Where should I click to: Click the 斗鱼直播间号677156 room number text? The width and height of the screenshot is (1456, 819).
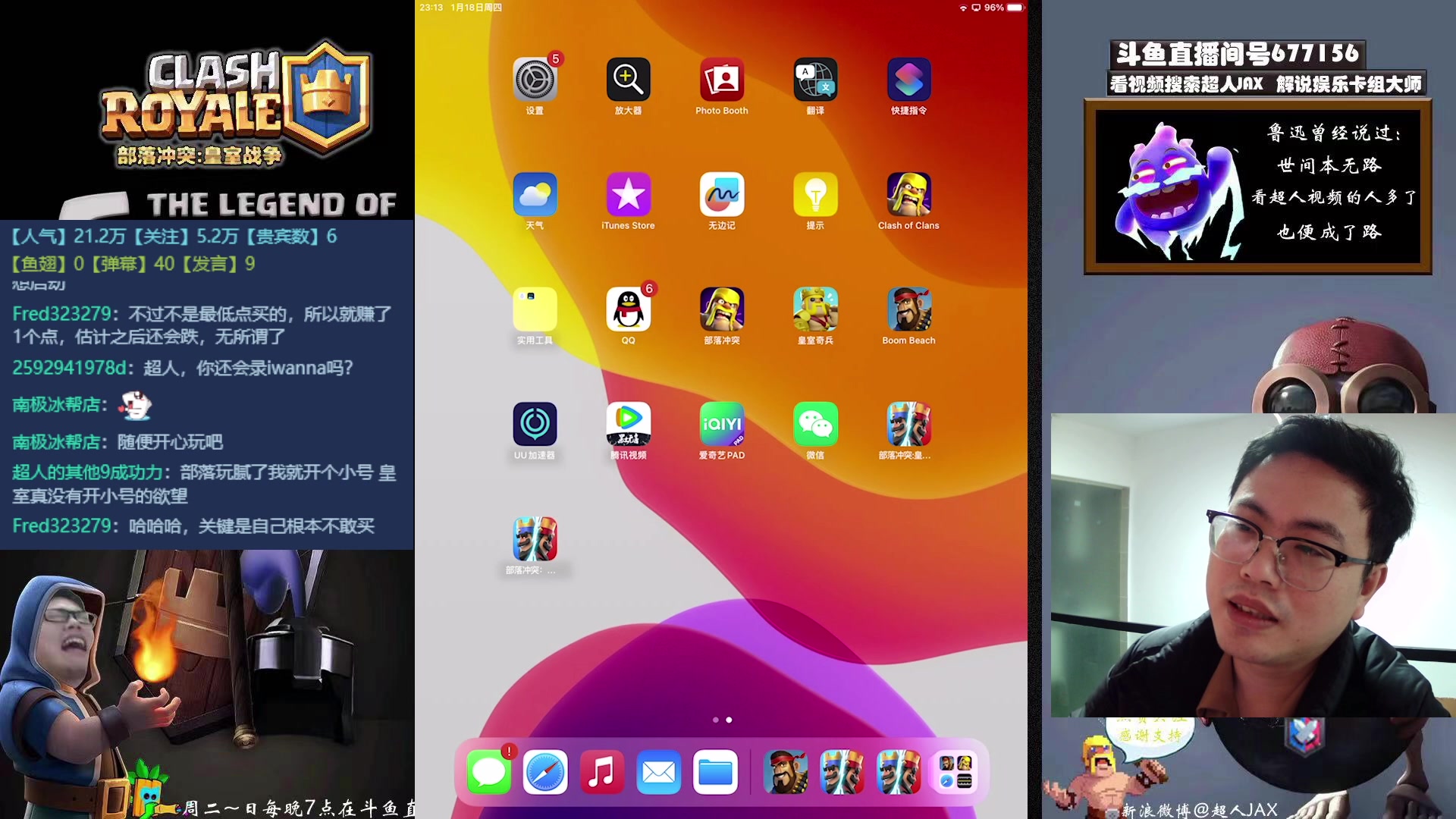coord(1238,54)
